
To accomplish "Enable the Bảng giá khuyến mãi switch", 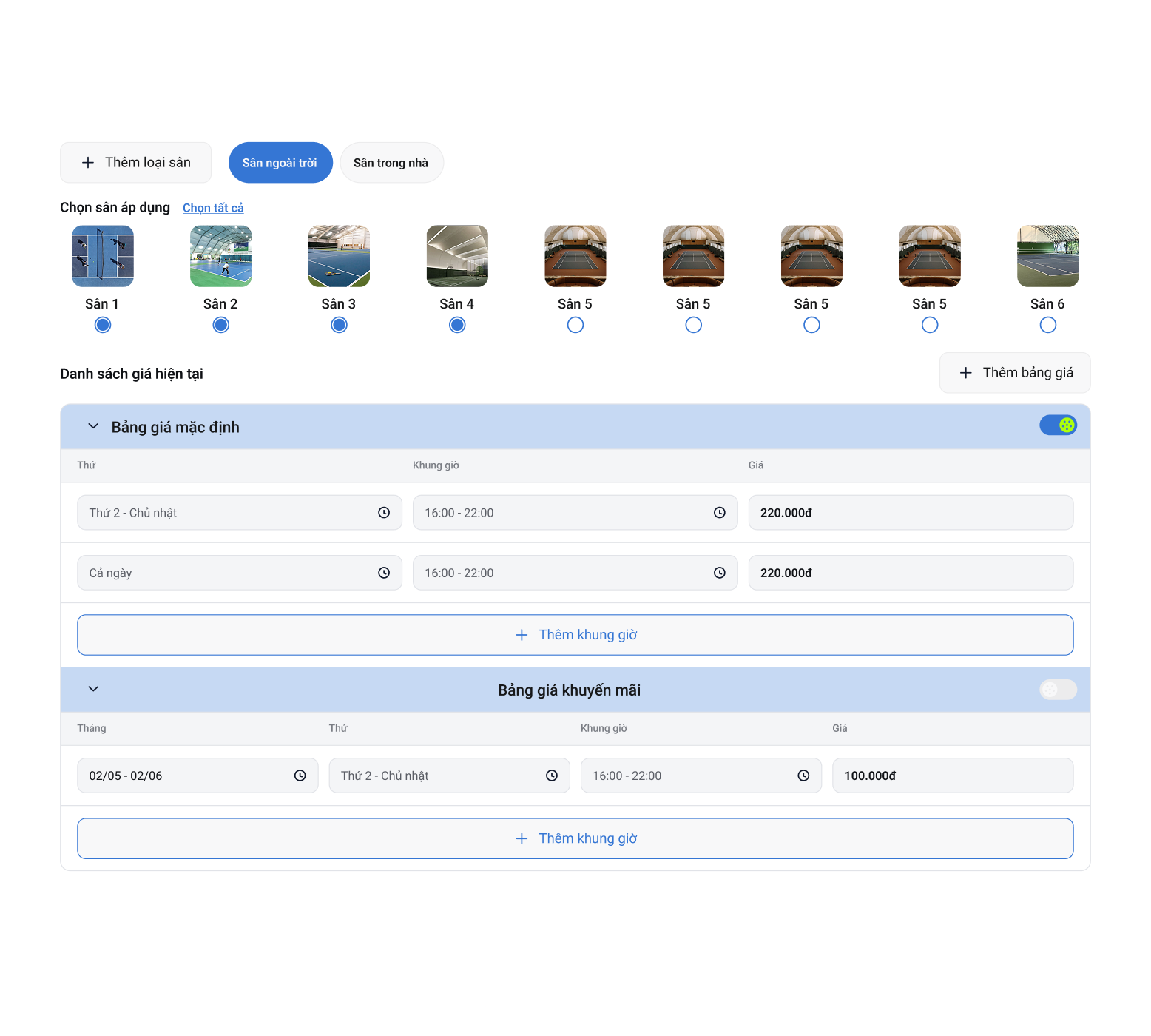I will coord(1058,690).
